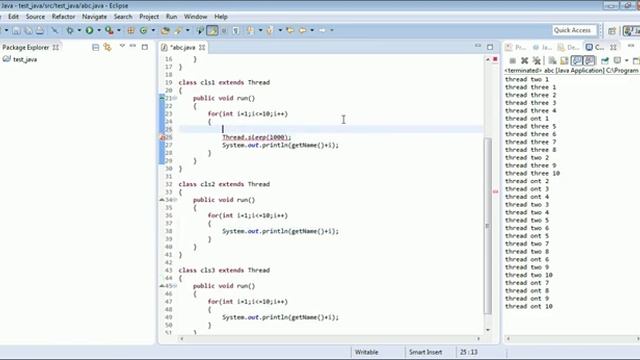640x360 pixels.
Task: Close the abc.java editor tab
Action: click(x=202, y=47)
